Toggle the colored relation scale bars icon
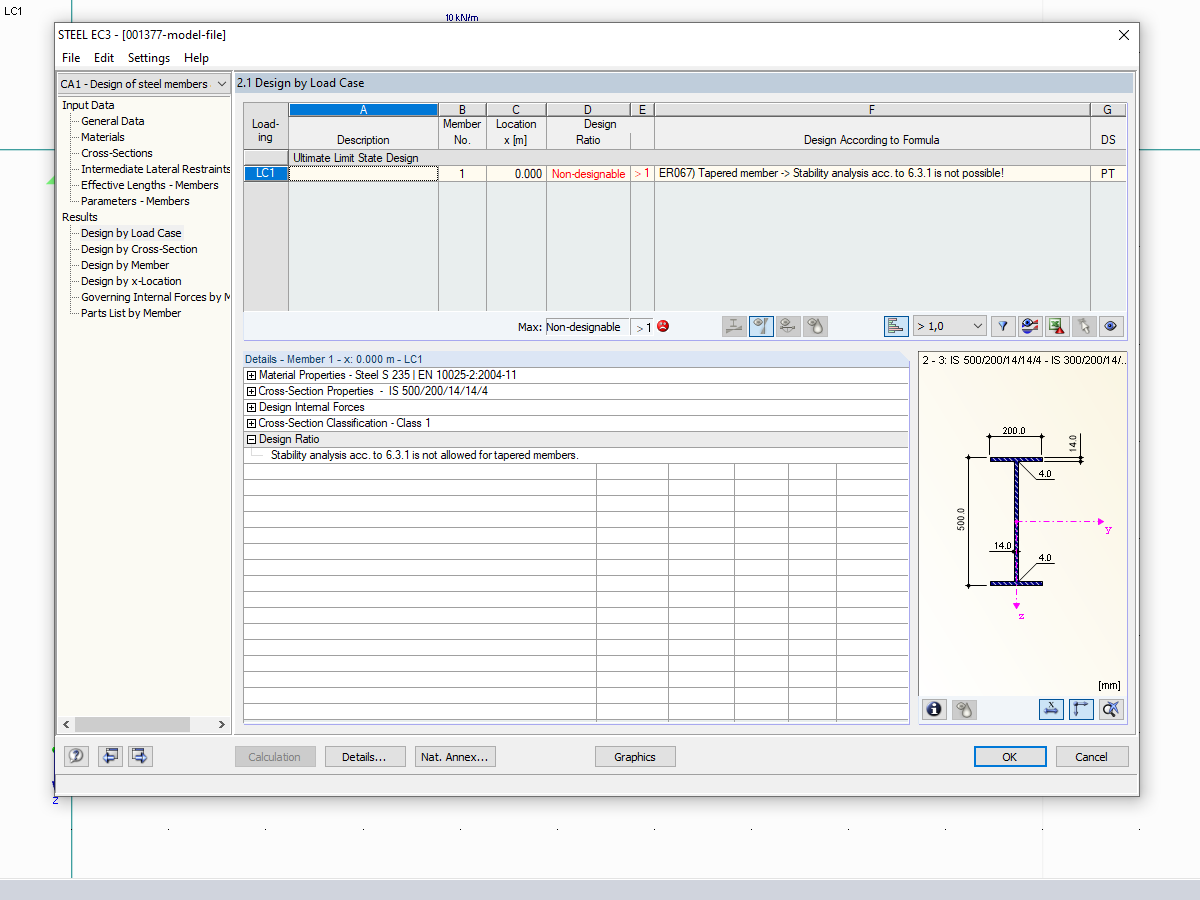Screen dimensions: 1200x900 [x=896, y=326]
